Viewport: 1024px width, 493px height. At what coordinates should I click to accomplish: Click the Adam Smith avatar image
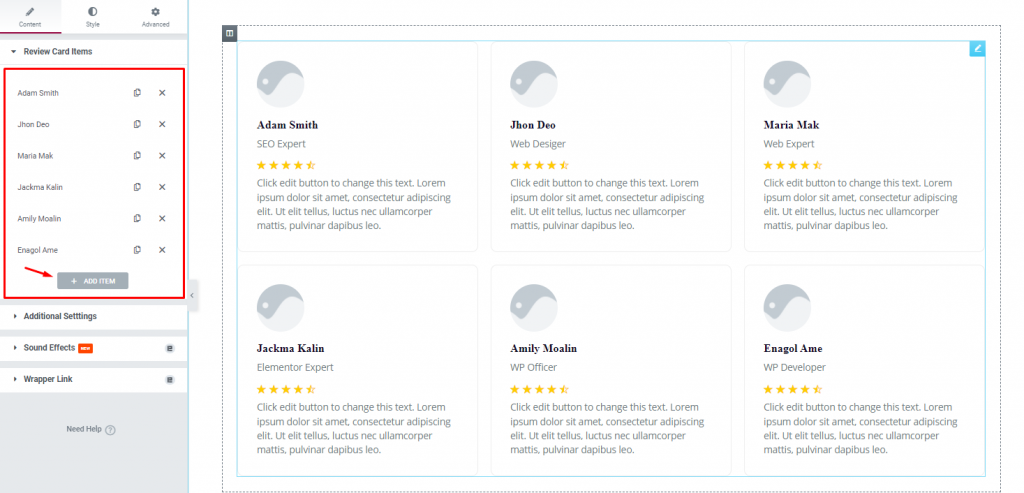tap(280, 84)
